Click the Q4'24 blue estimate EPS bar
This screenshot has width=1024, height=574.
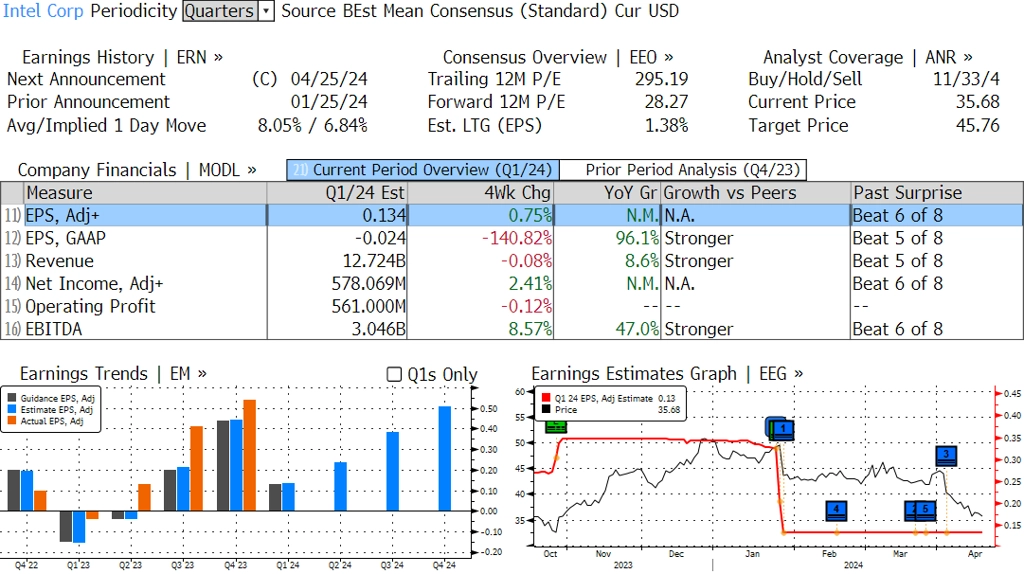tap(445, 458)
